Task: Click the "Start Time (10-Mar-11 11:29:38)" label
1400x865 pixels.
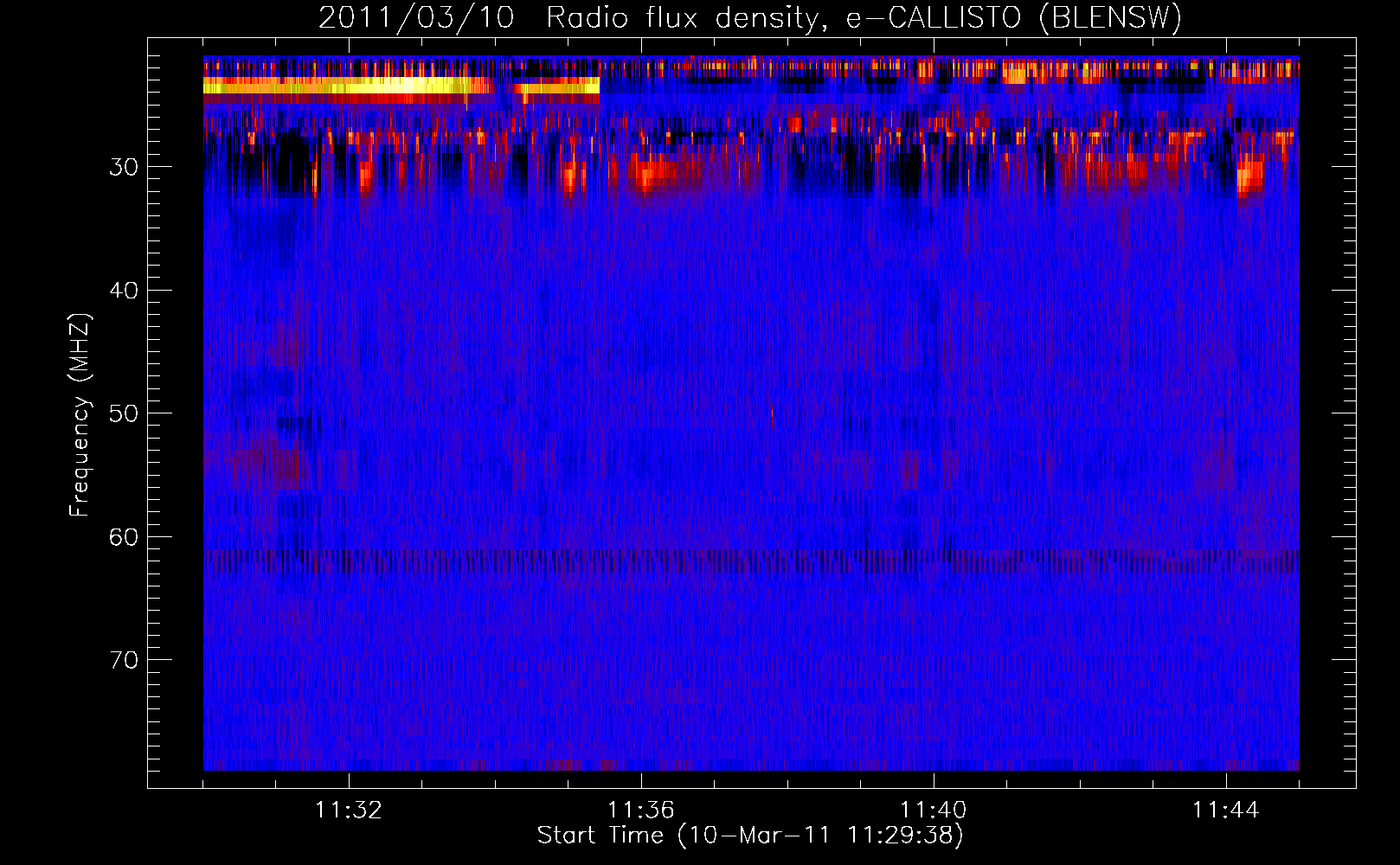Action: click(750, 836)
